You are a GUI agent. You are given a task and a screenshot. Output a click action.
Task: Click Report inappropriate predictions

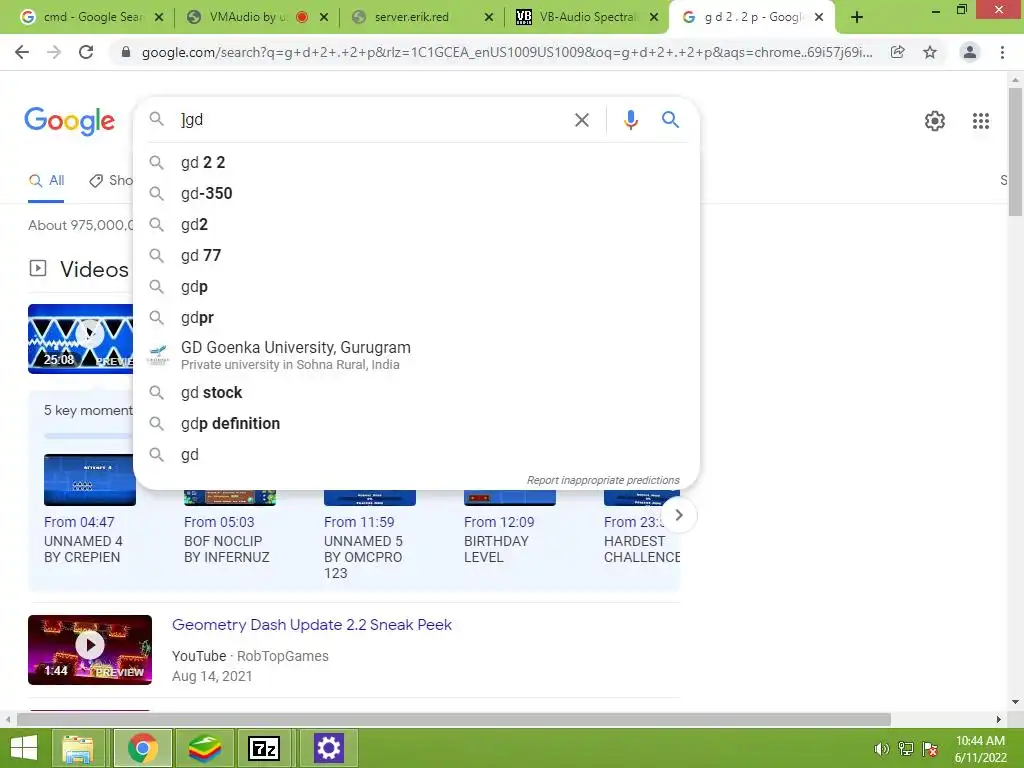pos(603,480)
